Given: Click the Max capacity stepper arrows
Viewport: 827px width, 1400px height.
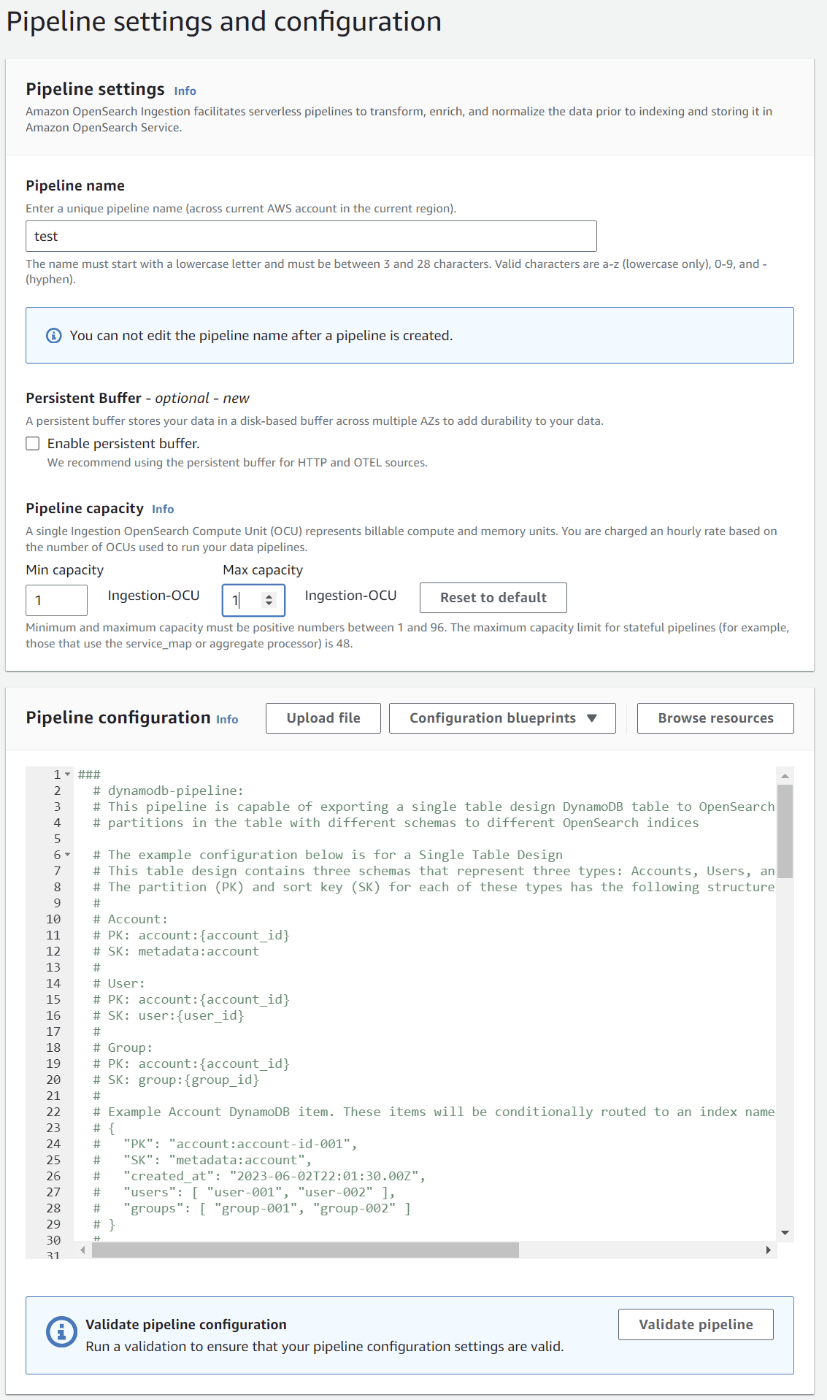Looking at the screenshot, I should [x=268, y=600].
